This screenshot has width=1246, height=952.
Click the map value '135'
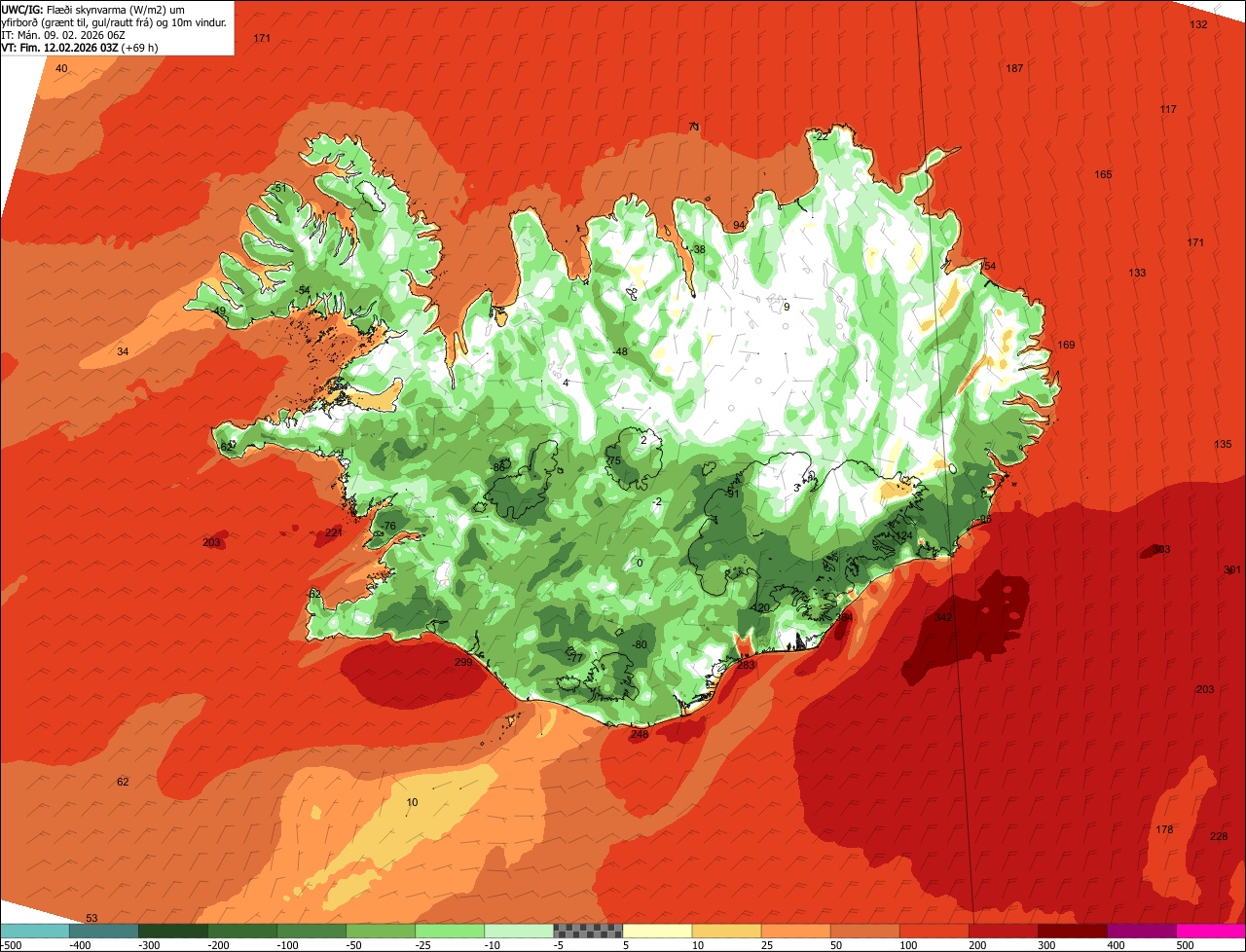(x=1223, y=444)
